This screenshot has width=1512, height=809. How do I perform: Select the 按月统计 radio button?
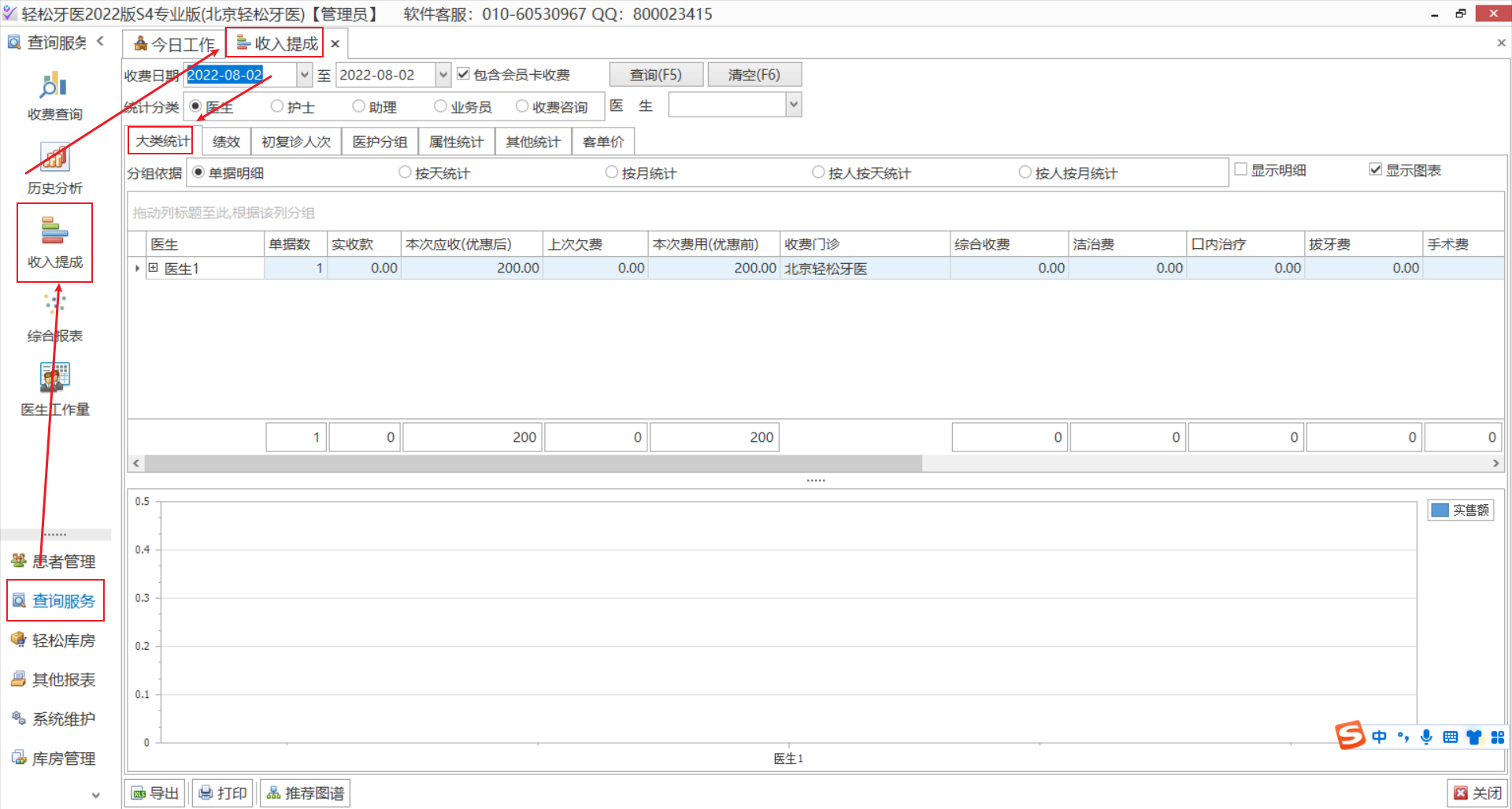click(x=612, y=172)
